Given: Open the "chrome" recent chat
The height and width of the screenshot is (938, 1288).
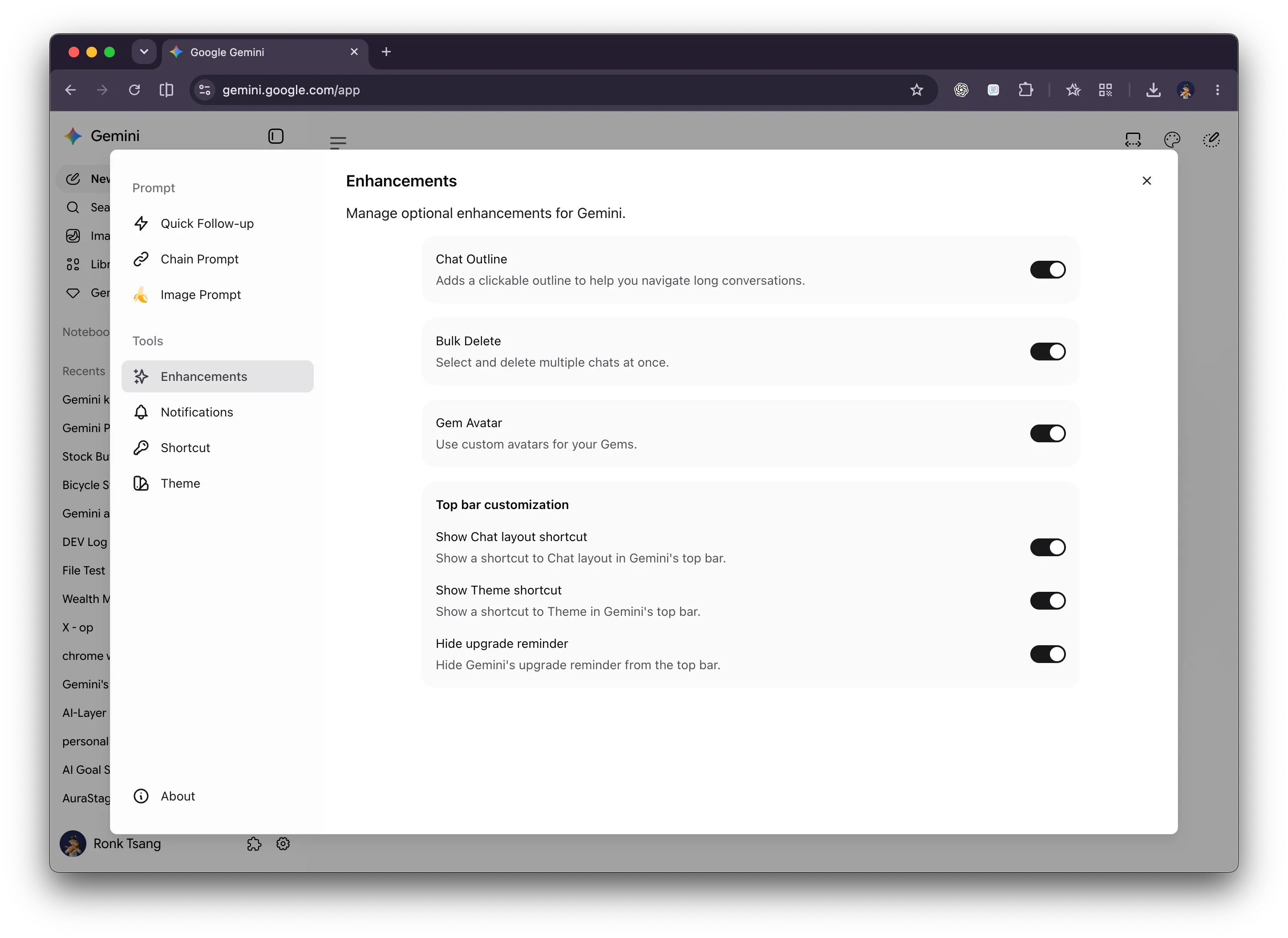Looking at the screenshot, I should (86, 656).
